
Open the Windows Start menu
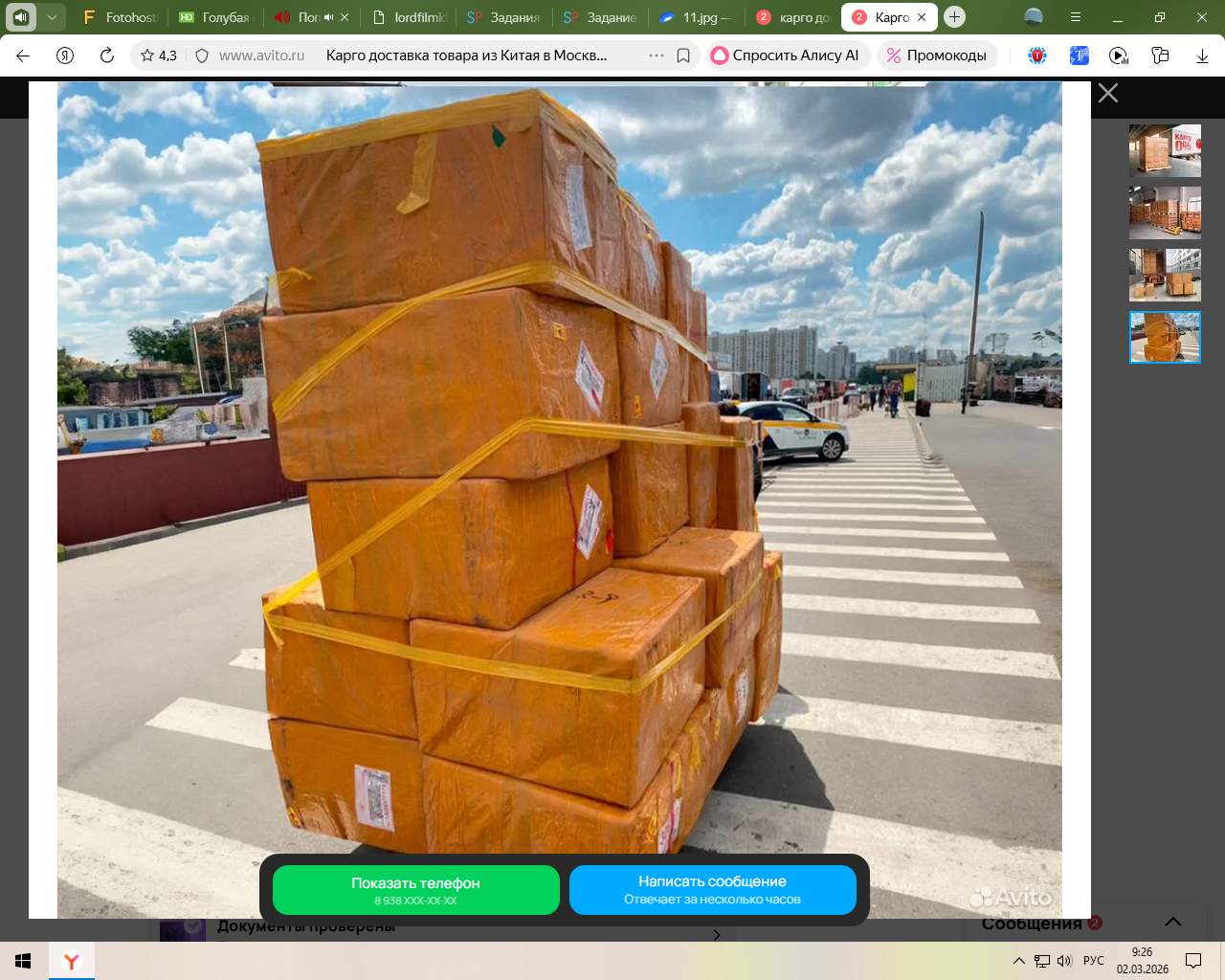[x=23, y=961]
